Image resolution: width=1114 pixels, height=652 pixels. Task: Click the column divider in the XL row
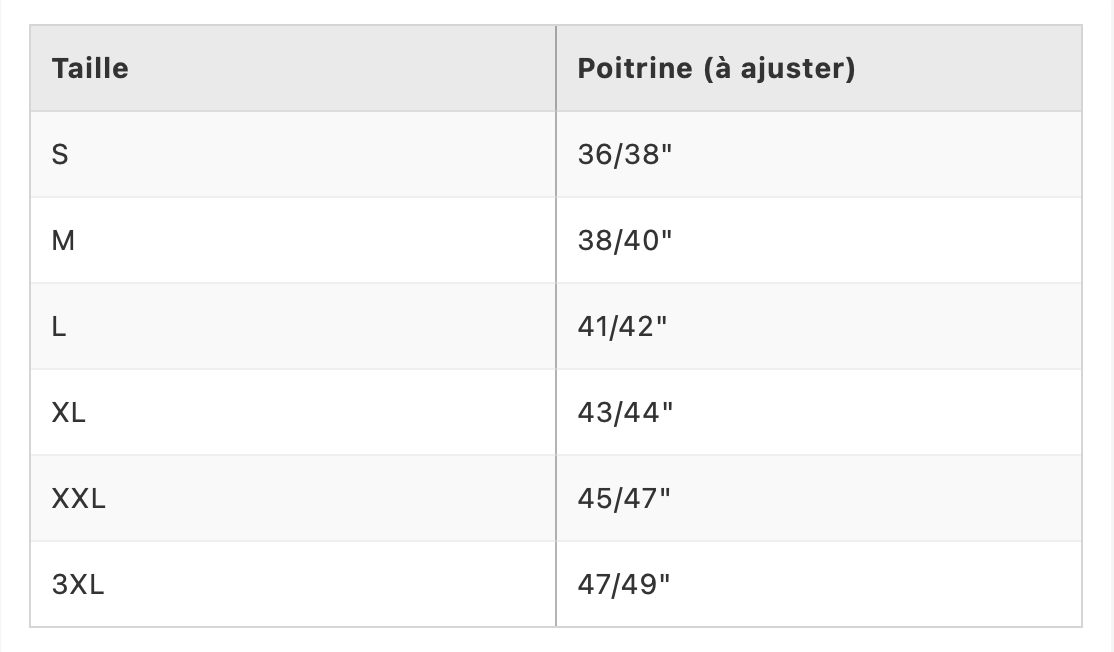556,413
